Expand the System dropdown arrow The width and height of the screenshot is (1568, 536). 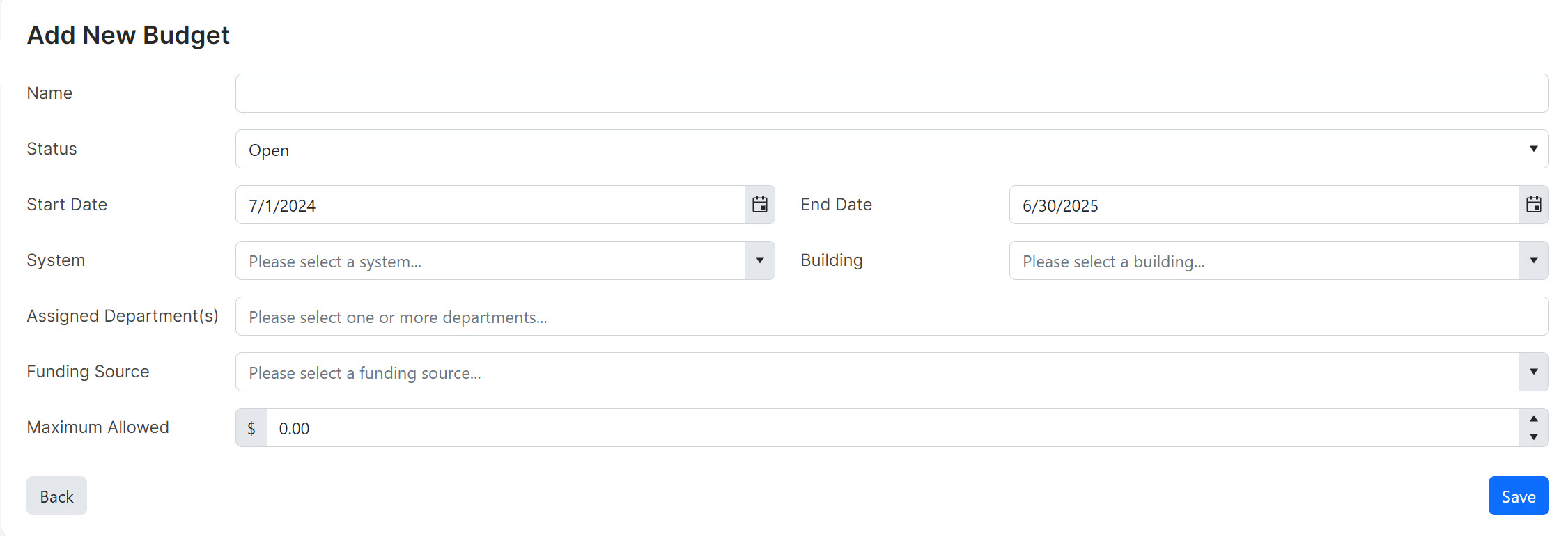click(760, 260)
